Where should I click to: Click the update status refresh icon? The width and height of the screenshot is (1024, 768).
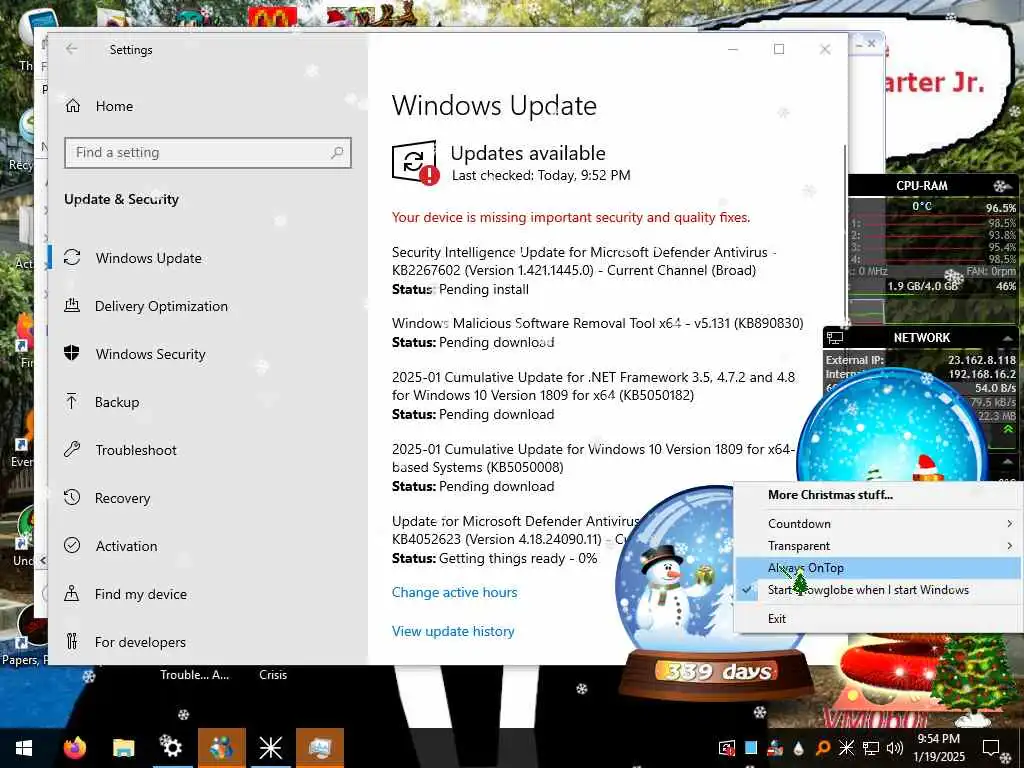point(414,161)
